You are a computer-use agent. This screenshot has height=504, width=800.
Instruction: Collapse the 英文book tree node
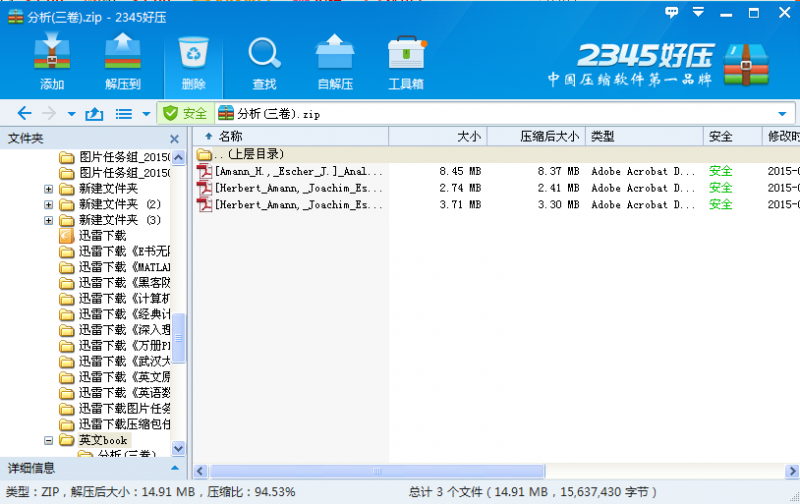click(x=48, y=440)
